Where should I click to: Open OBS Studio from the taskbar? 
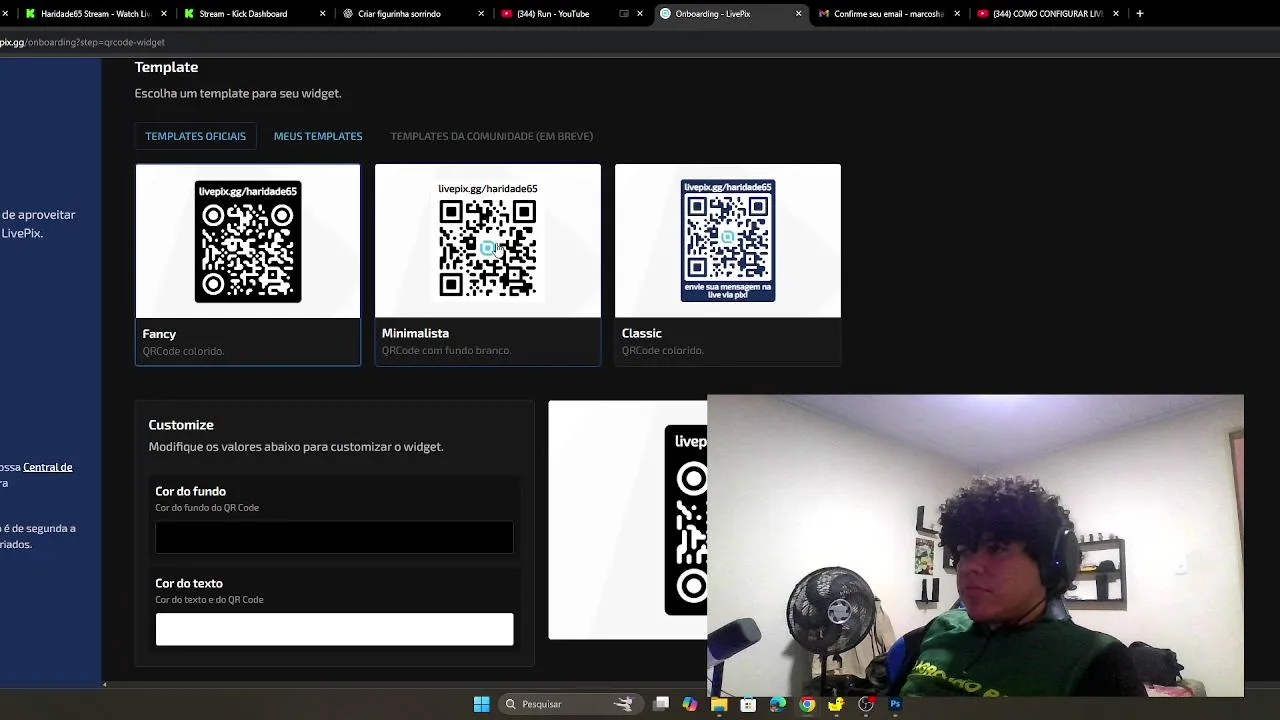coord(866,704)
